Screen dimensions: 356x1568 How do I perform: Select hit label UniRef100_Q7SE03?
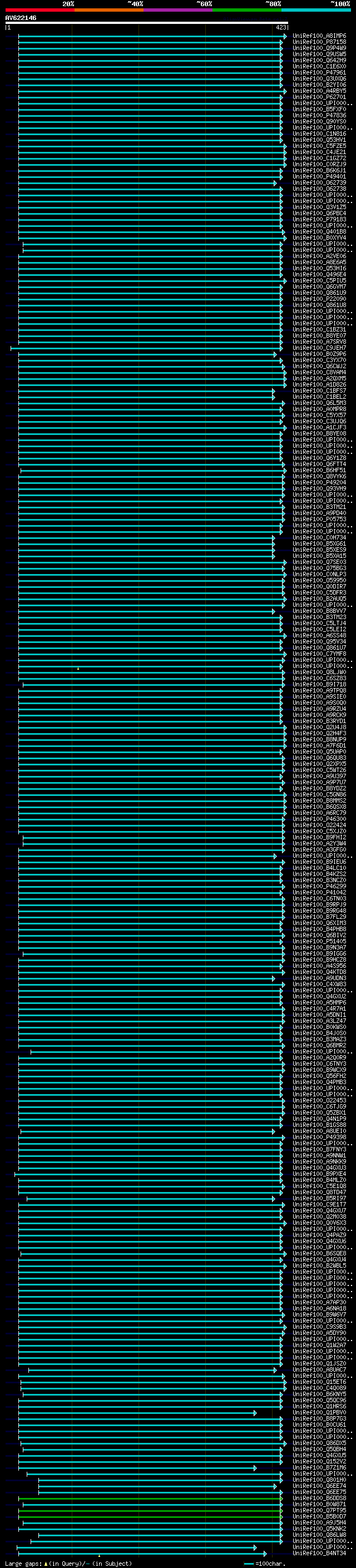[319, 562]
